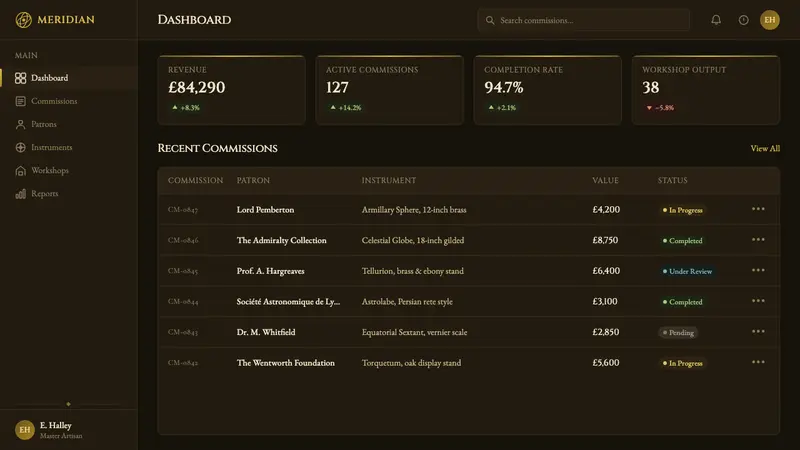
Task: Open Patrons in the sidebar
Action: click(69, 124)
